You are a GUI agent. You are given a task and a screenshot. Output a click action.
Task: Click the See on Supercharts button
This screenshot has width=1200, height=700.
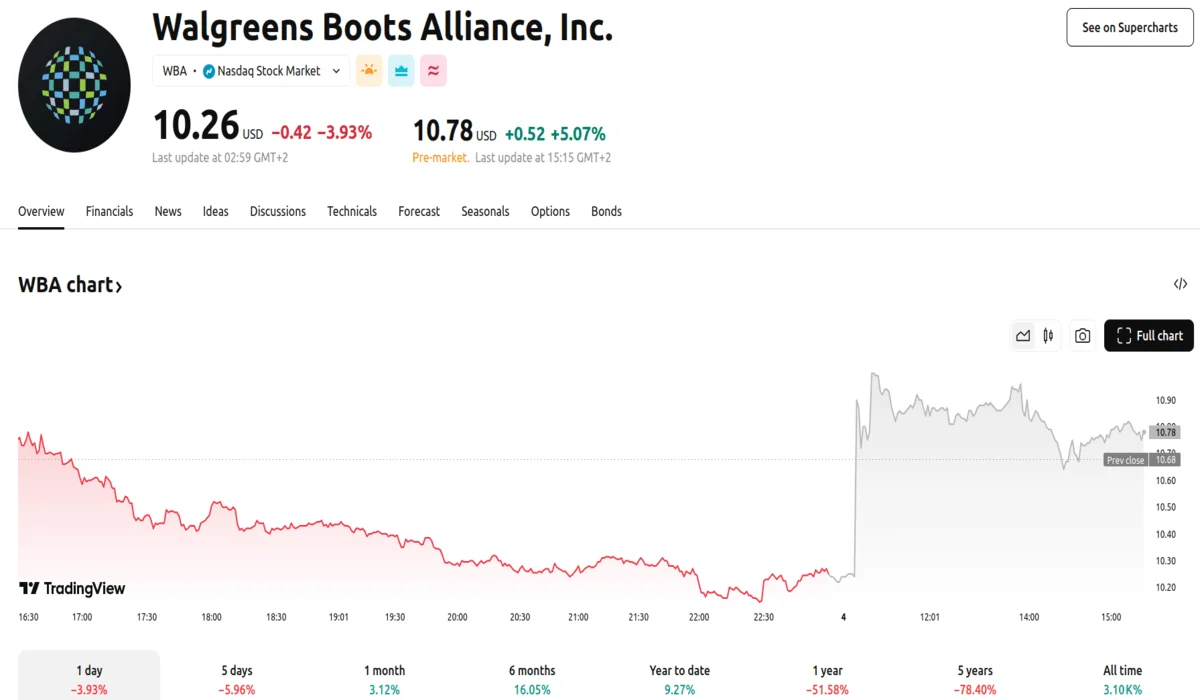[x=1129, y=28]
